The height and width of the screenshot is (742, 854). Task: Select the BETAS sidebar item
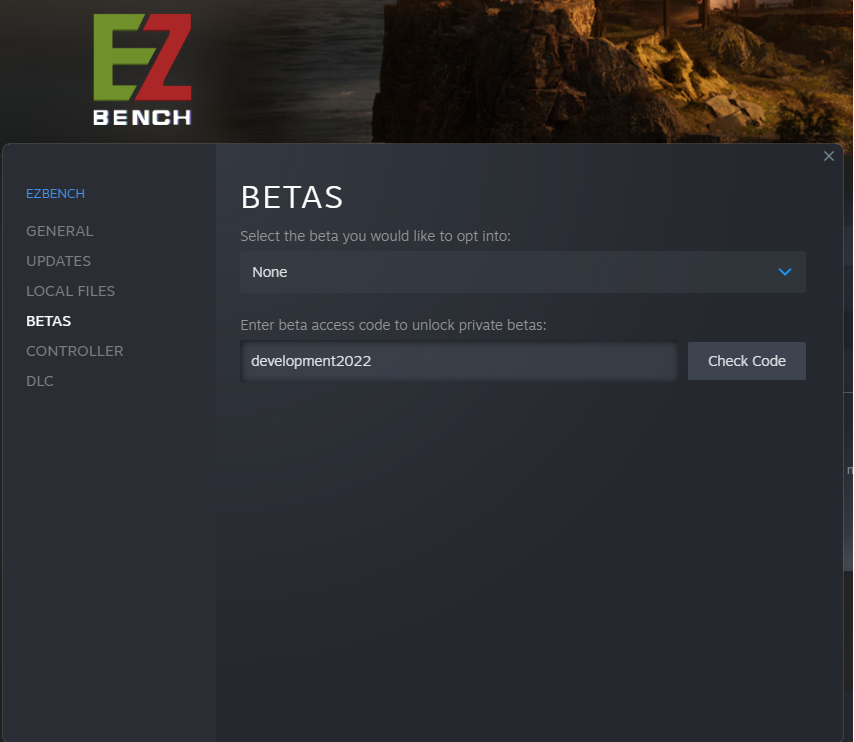click(x=48, y=321)
